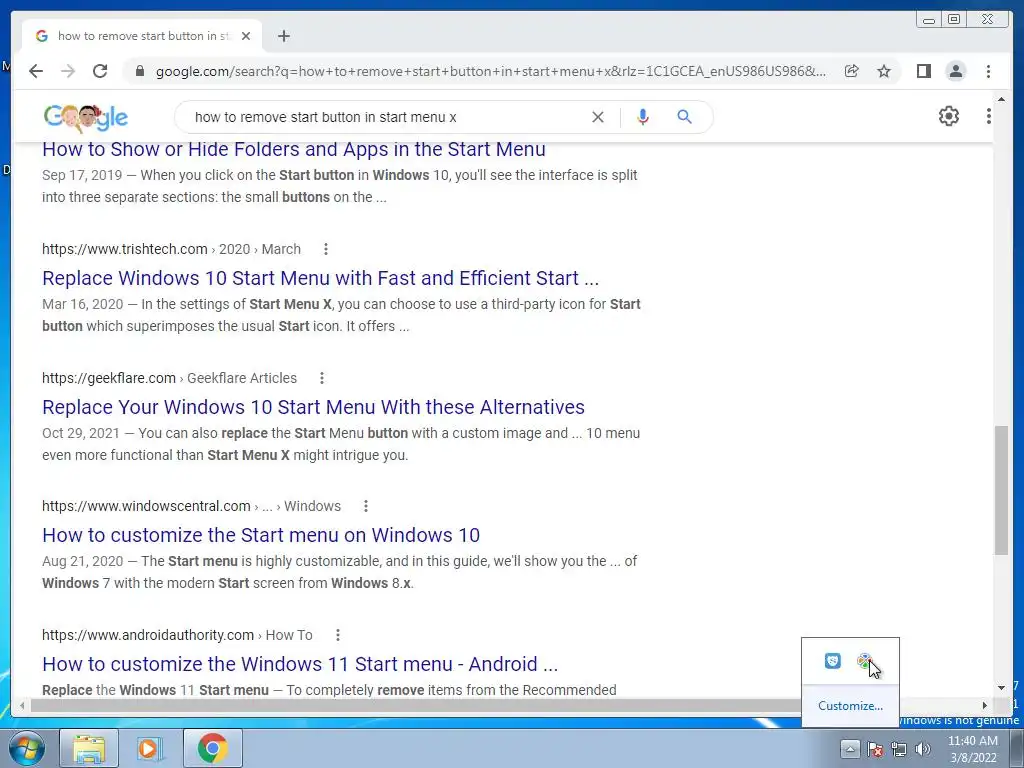Open options dots next to androidauthority.com result
This screenshot has height=768, width=1024.
(338, 635)
